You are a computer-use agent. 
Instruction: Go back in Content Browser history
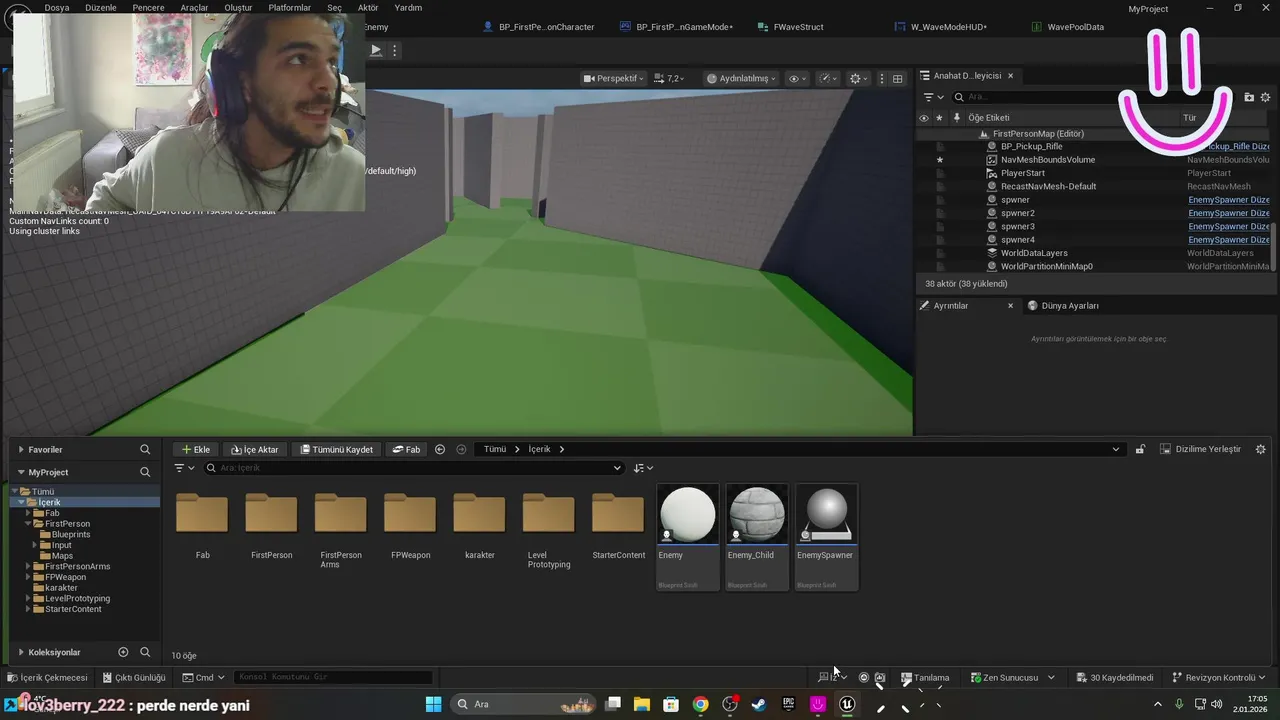(x=440, y=449)
